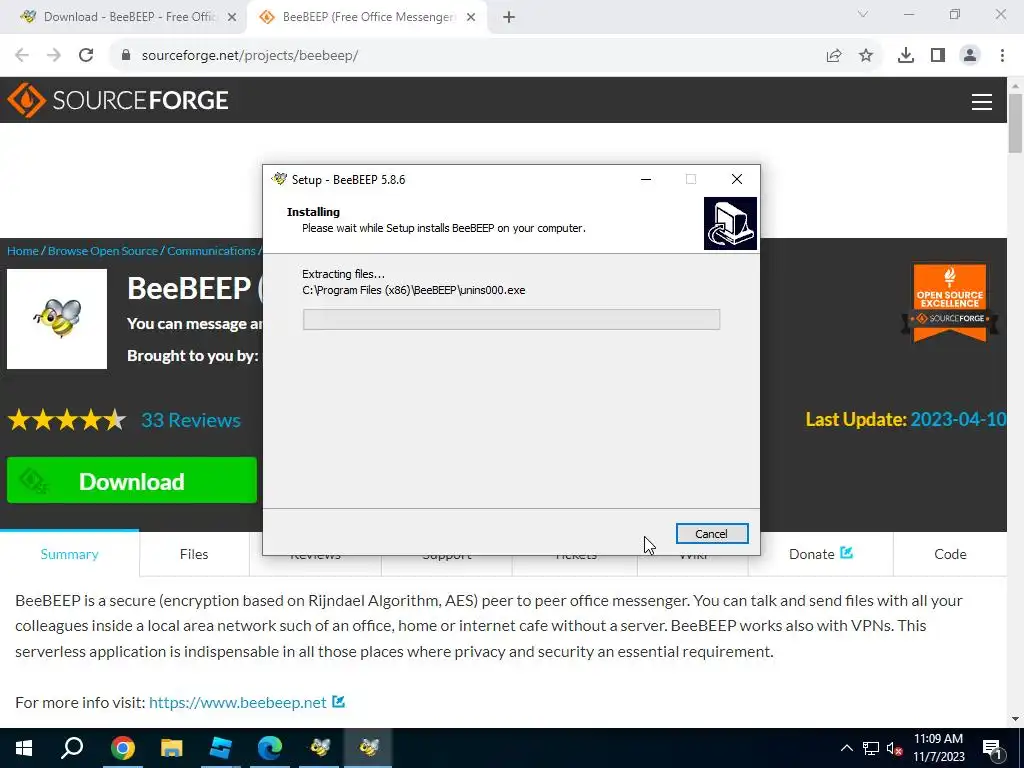Go back to the previous page

pyautogui.click(x=22, y=55)
